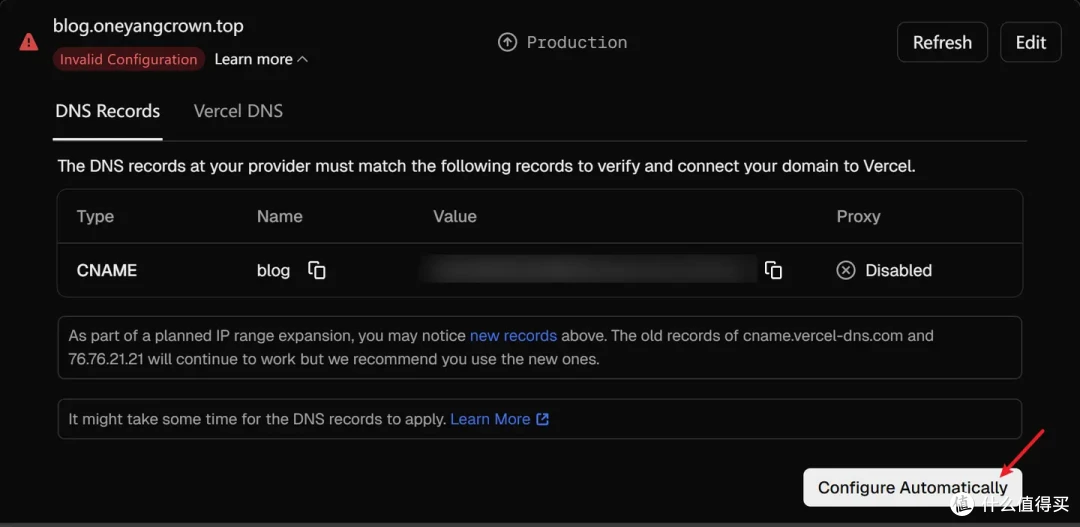The width and height of the screenshot is (1080, 527).
Task: Click the Refresh button
Action: click(942, 43)
